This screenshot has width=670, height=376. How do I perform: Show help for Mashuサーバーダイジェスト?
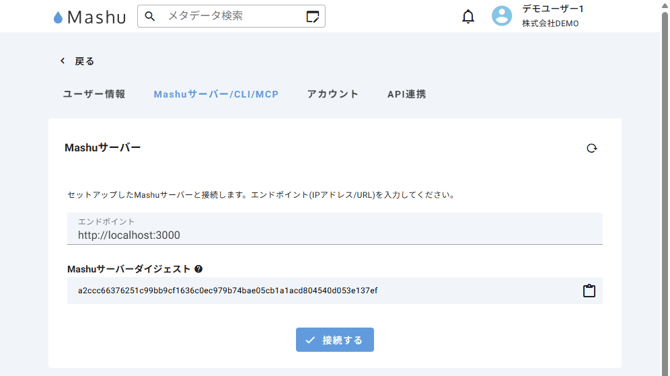point(198,269)
